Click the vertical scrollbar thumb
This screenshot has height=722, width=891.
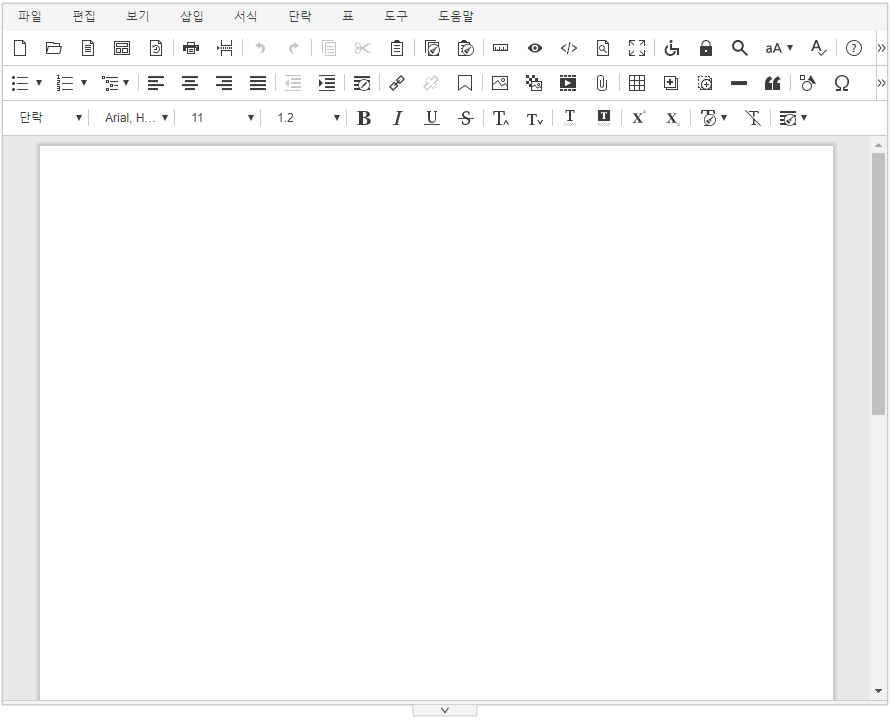pyautogui.click(x=878, y=283)
